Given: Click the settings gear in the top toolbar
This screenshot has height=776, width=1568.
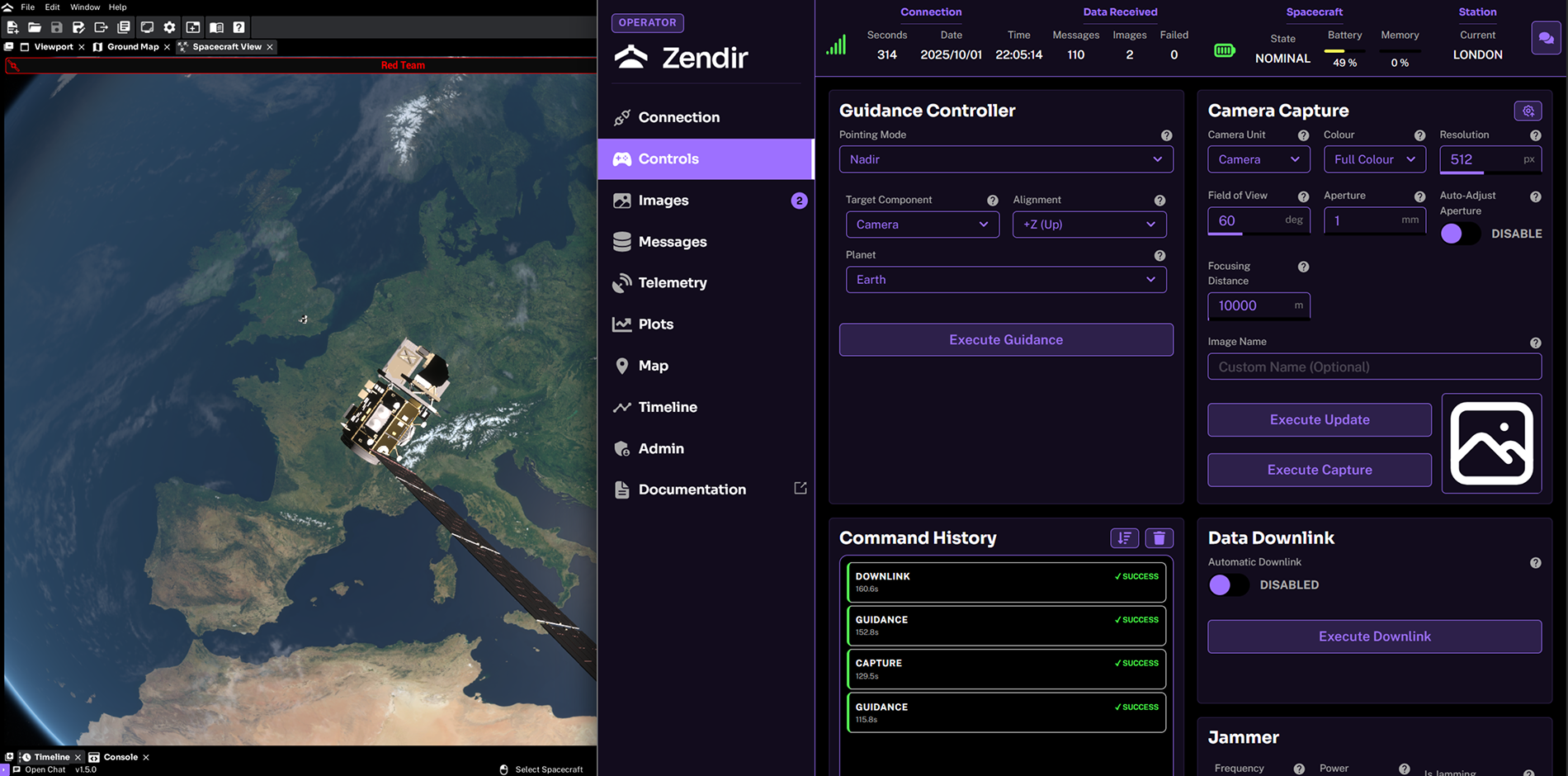Looking at the screenshot, I should pyautogui.click(x=170, y=27).
